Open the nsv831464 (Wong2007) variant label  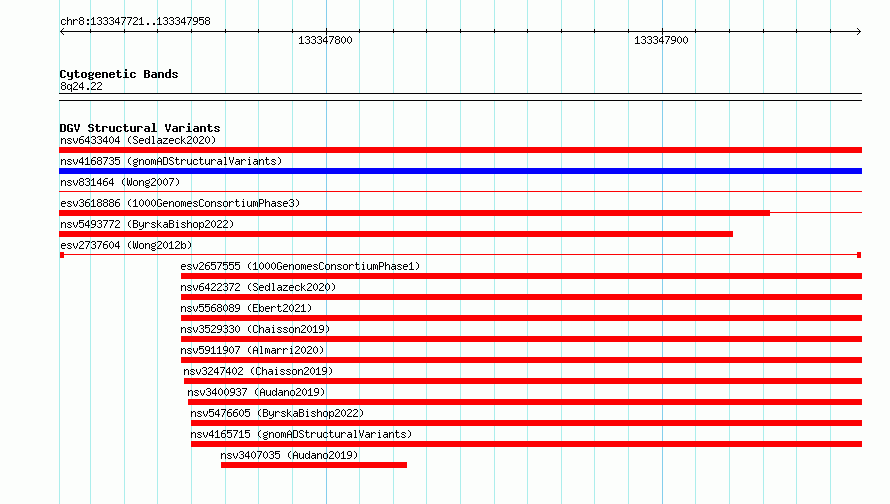click(x=120, y=182)
